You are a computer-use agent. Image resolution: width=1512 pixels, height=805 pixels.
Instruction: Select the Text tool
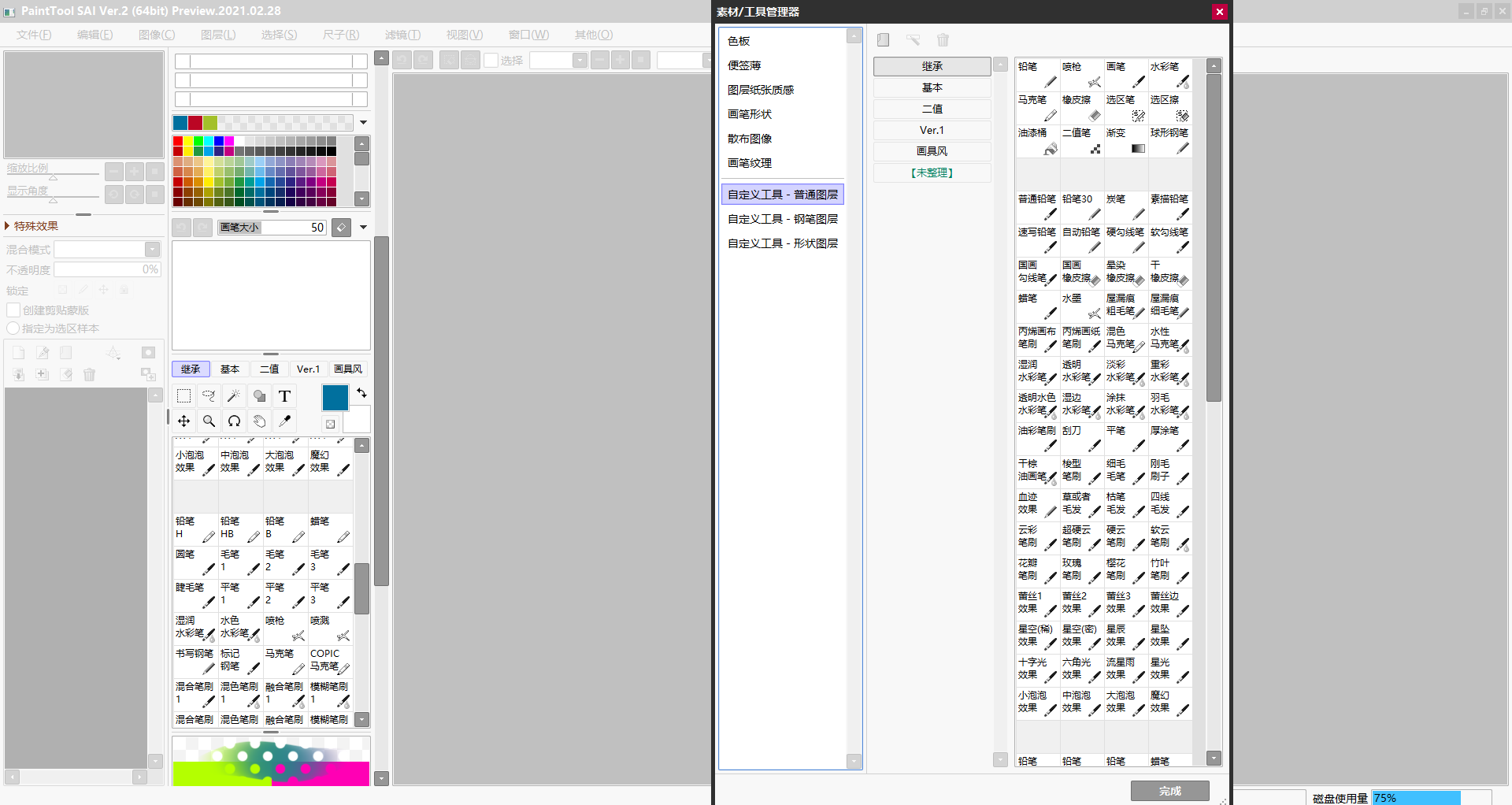(284, 395)
